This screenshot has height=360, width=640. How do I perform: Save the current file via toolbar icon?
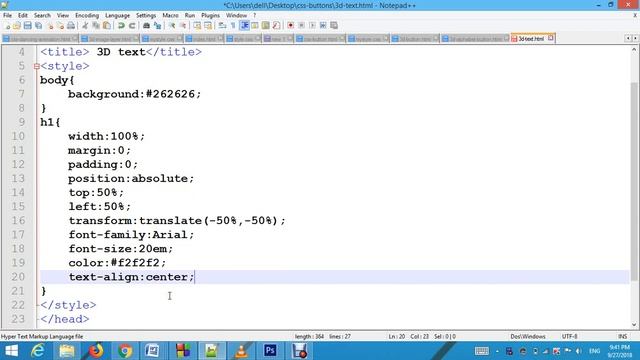pos(27,26)
